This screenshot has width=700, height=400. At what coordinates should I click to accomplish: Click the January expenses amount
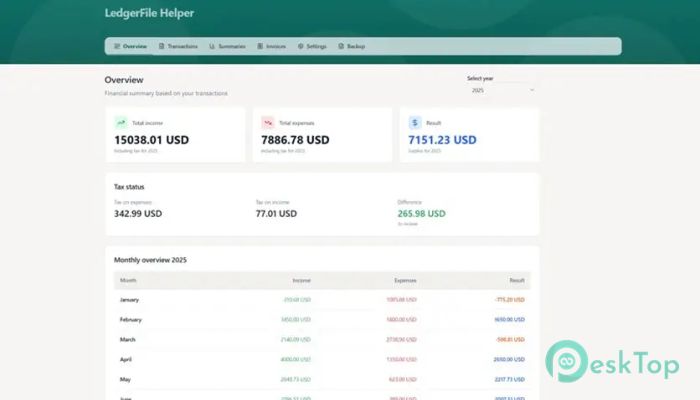401,300
